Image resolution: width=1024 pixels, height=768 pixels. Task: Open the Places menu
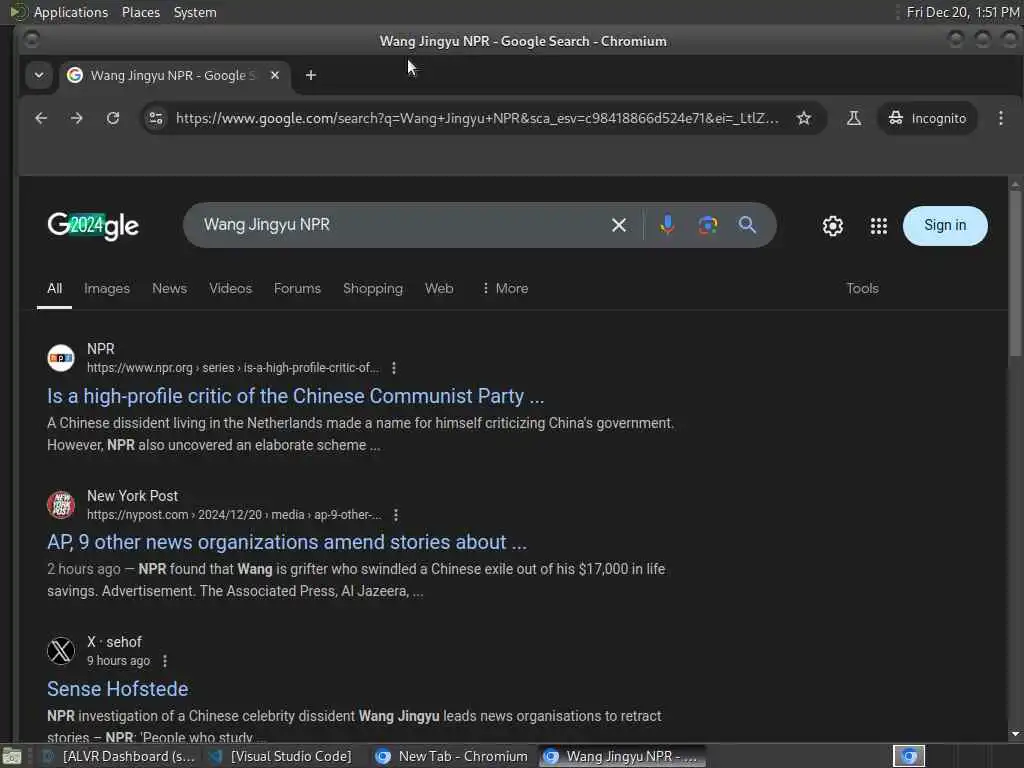coord(140,12)
